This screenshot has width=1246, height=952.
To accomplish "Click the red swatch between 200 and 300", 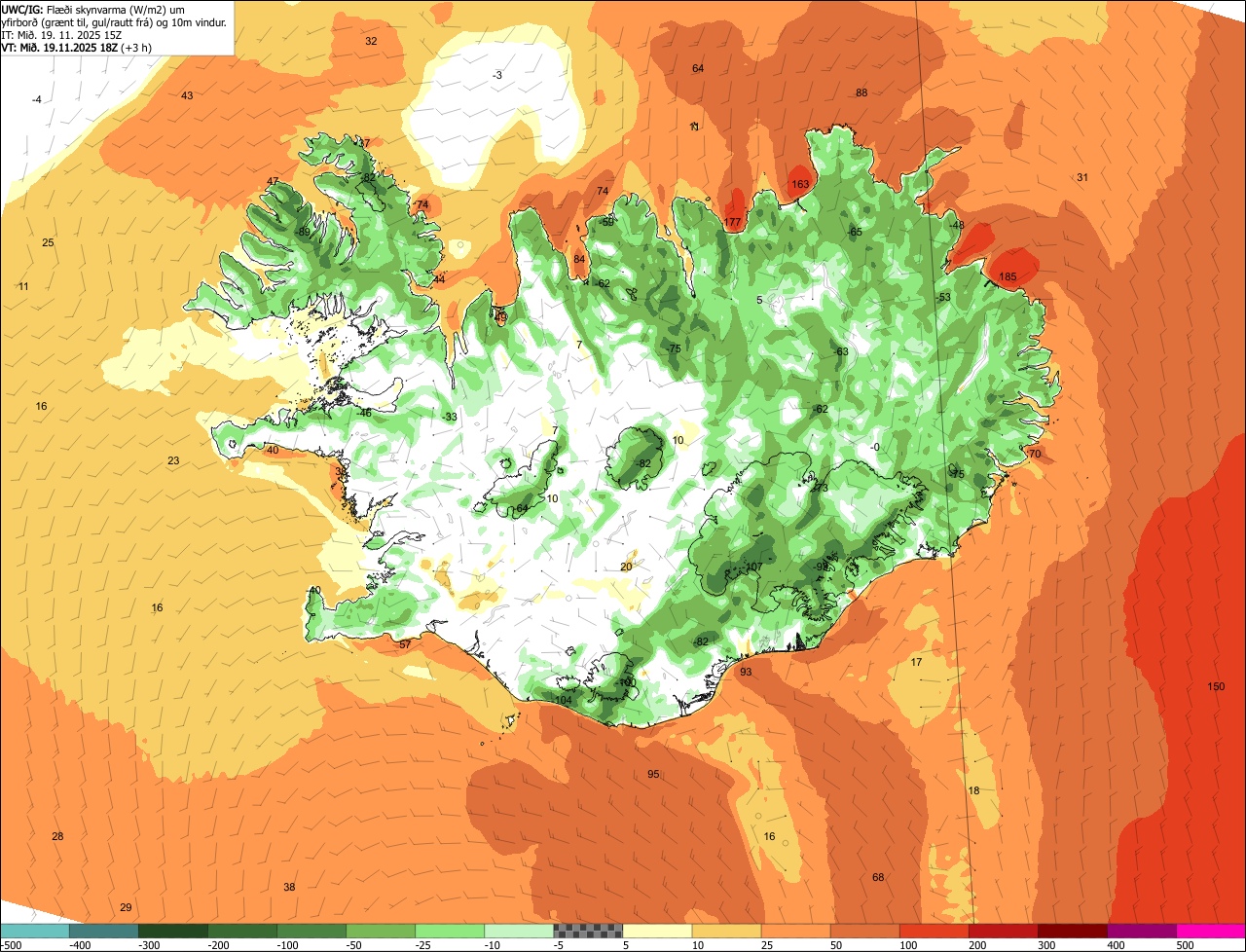I will tap(1002, 931).
